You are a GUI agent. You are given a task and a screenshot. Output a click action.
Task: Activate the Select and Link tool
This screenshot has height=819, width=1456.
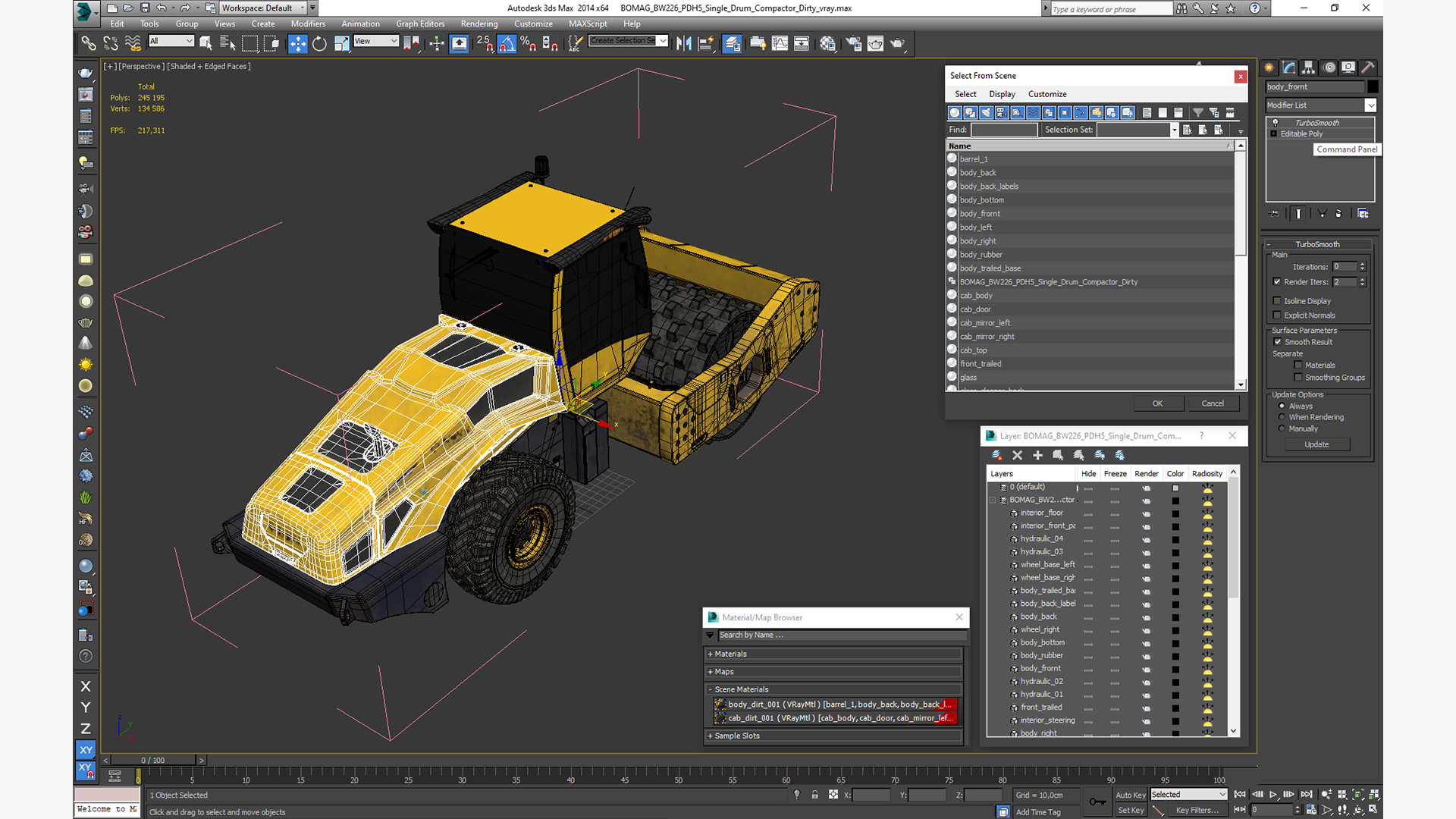(x=89, y=43)
